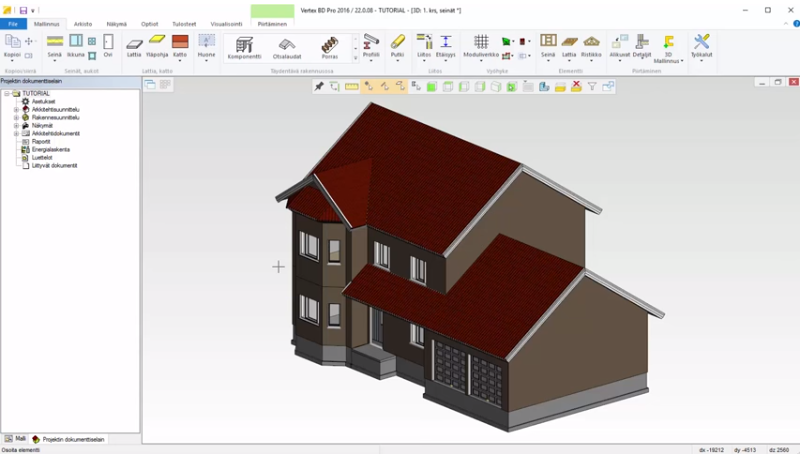Open the File menu

13,23
